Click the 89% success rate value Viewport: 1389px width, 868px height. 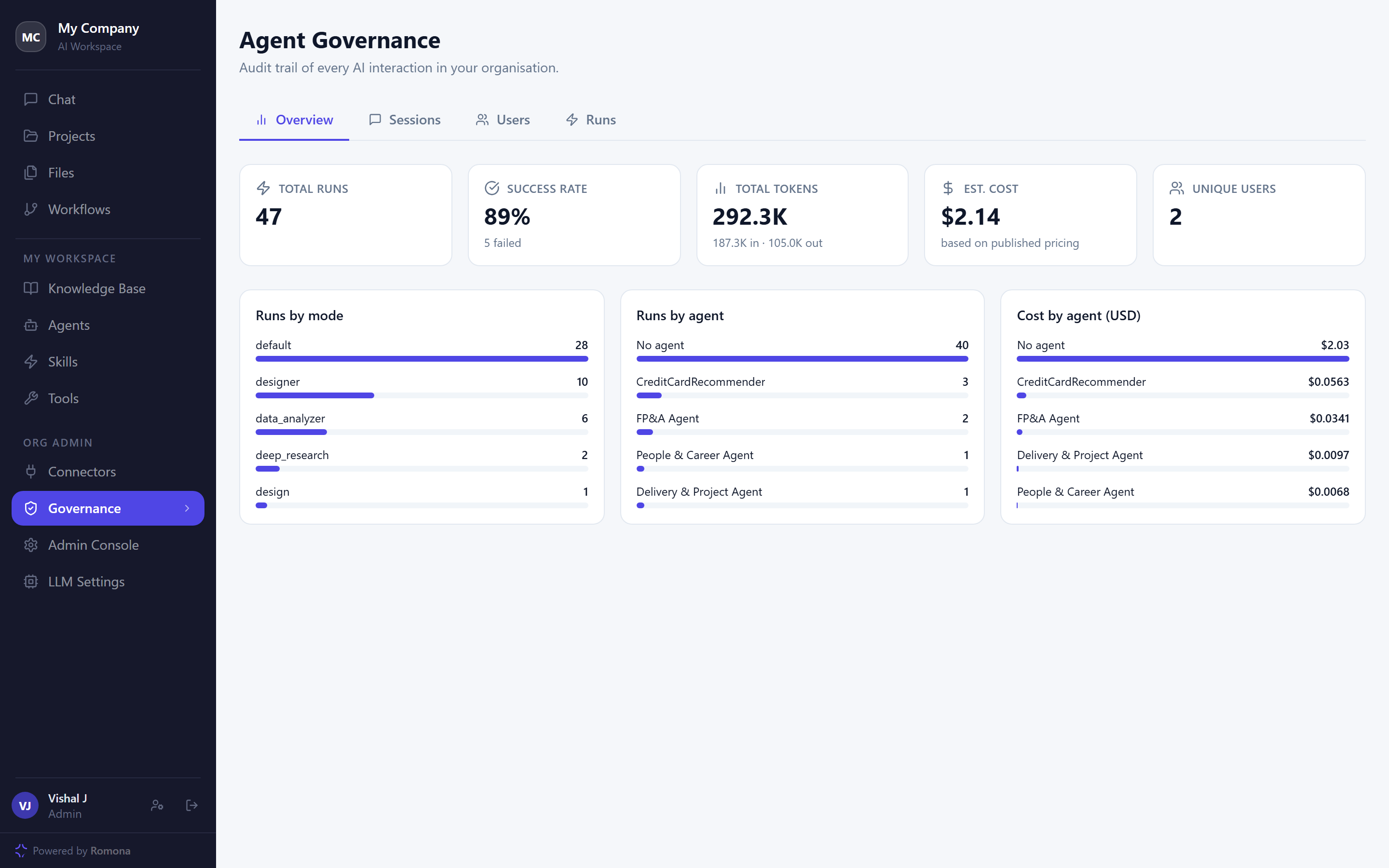click(507, 217)
